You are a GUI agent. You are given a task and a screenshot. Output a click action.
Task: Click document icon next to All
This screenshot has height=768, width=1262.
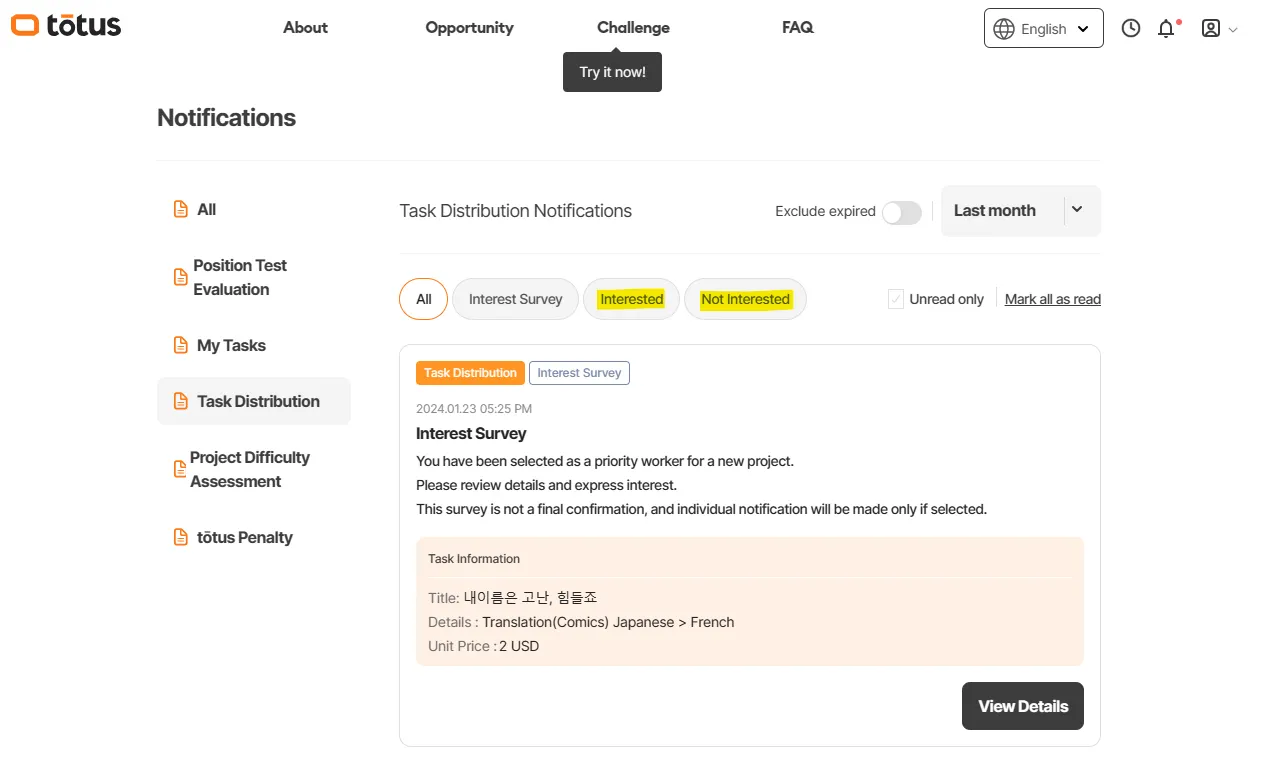pyautogui.click(x=181, y=209)
